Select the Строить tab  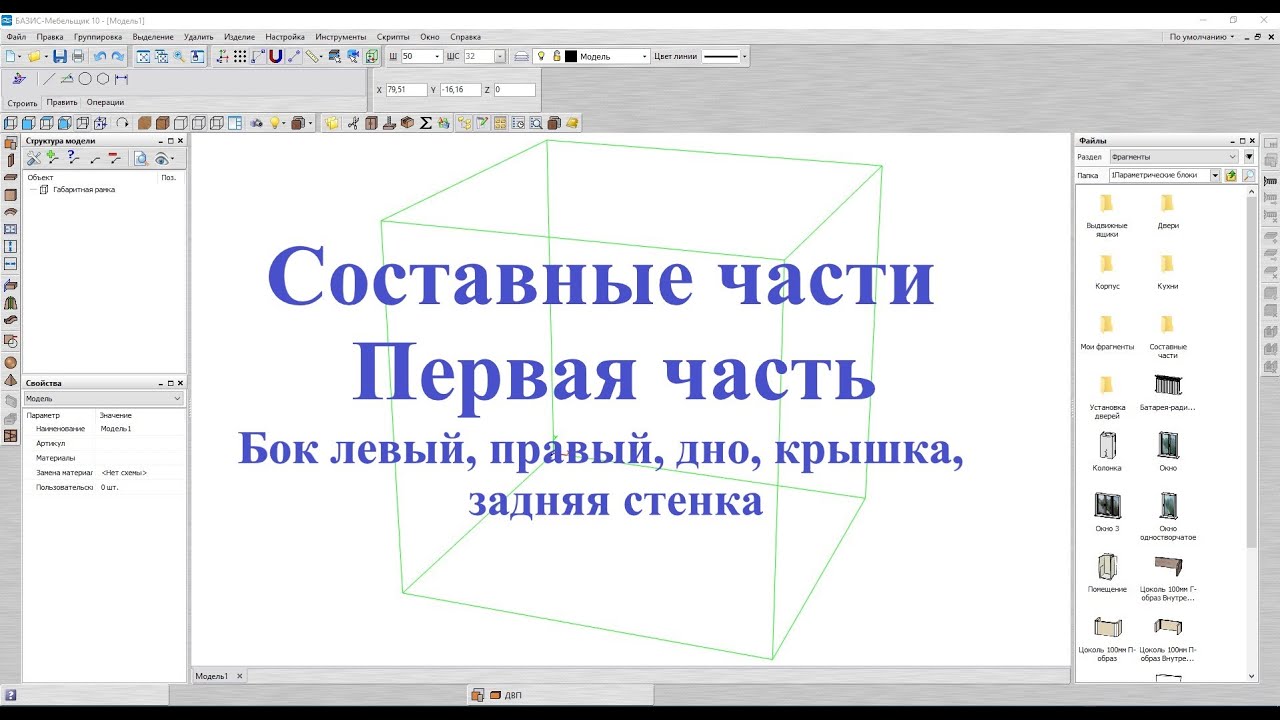point(22,103)
